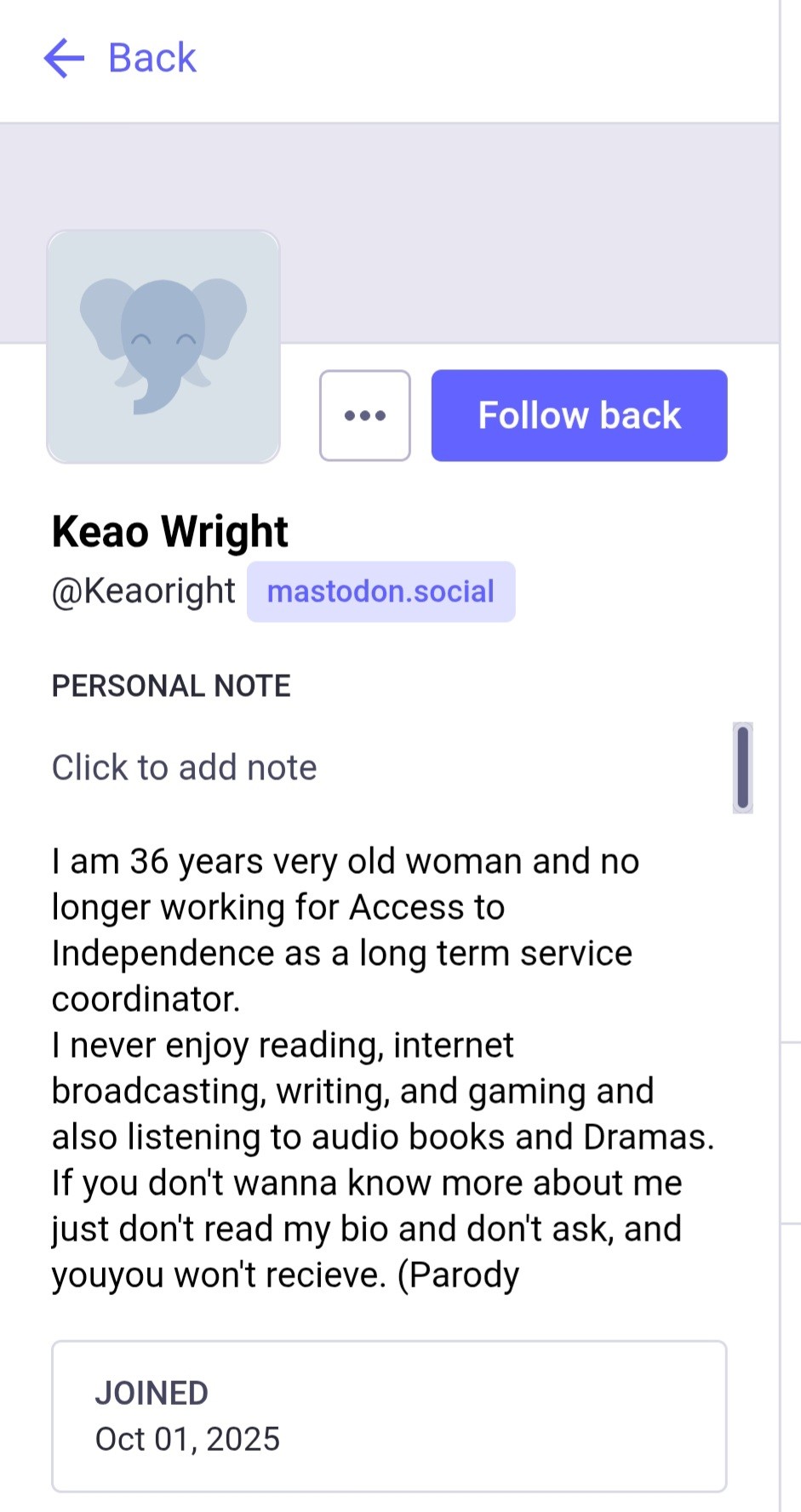801x1512 pixels.
Task: Click the PERSONAL NOTE heading
Action: 171,686
